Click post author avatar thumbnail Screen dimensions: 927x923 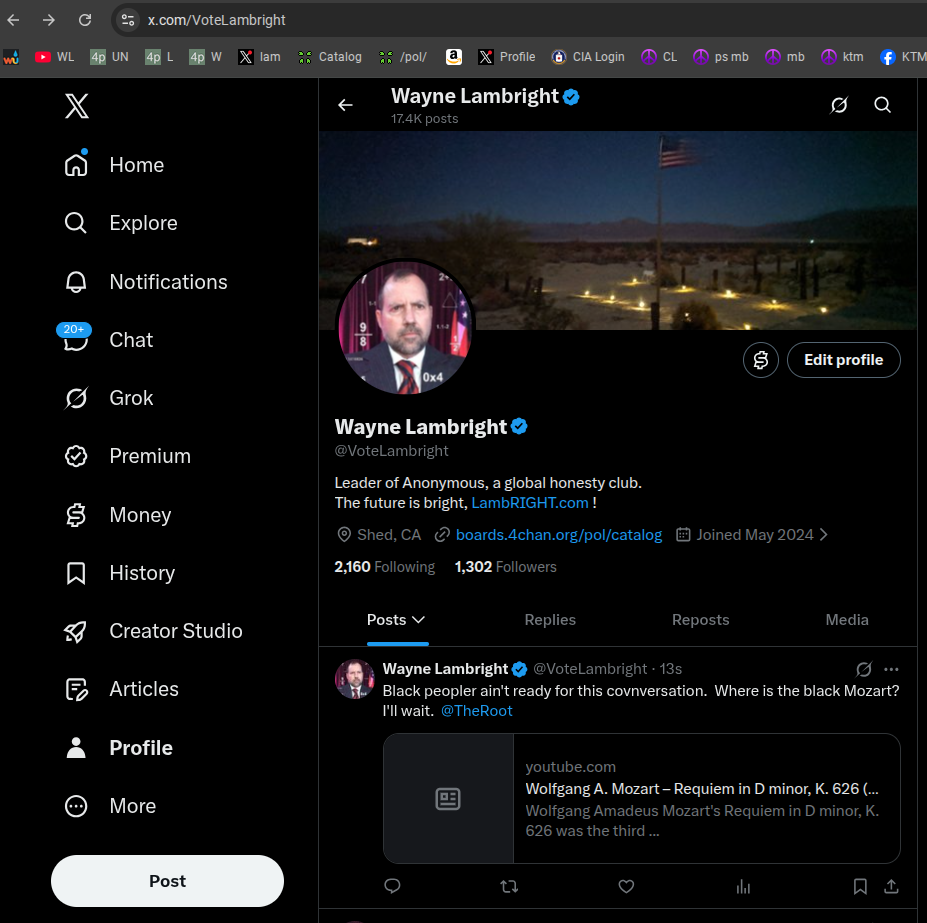[355, 679]
